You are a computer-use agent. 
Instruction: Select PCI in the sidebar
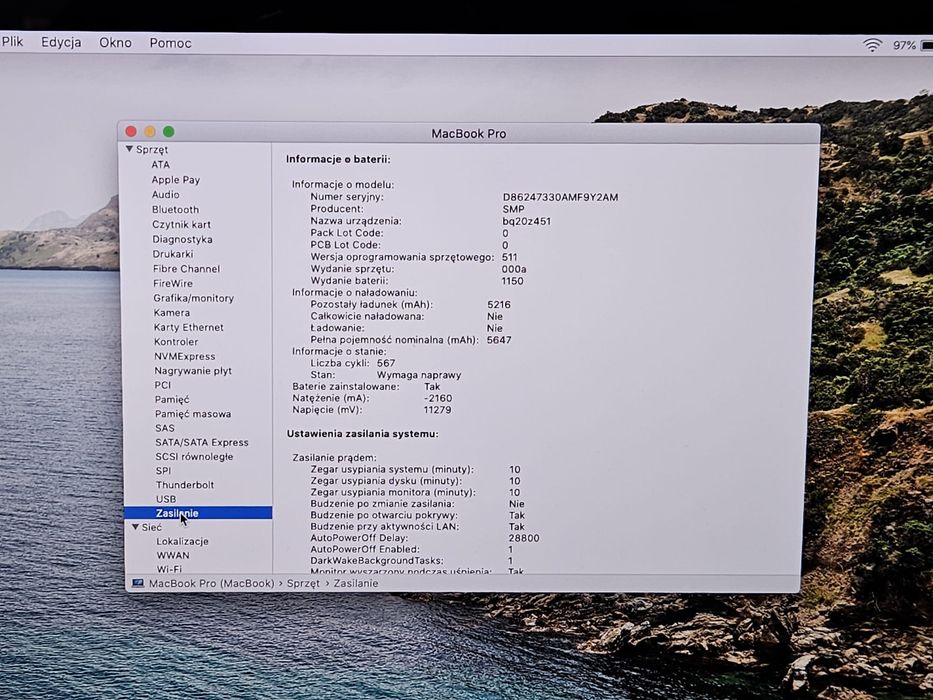(x=162, y=385)
